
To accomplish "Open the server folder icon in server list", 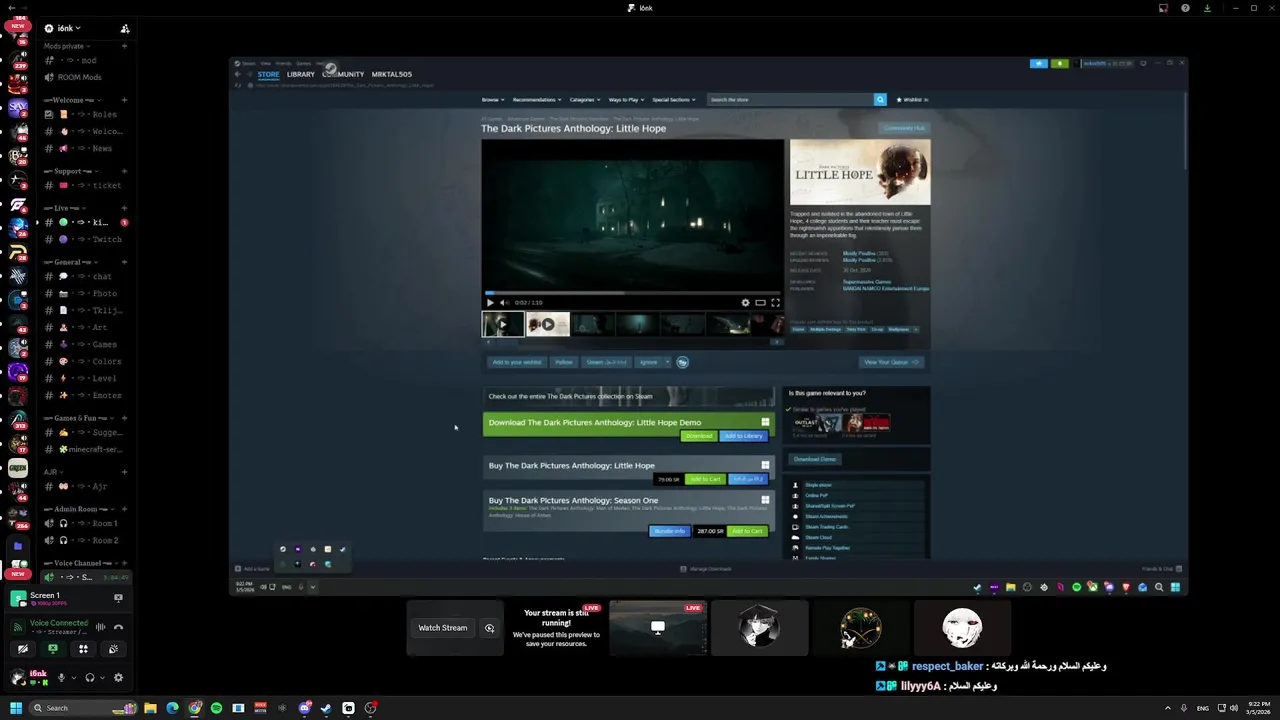I will coord(18,547).
